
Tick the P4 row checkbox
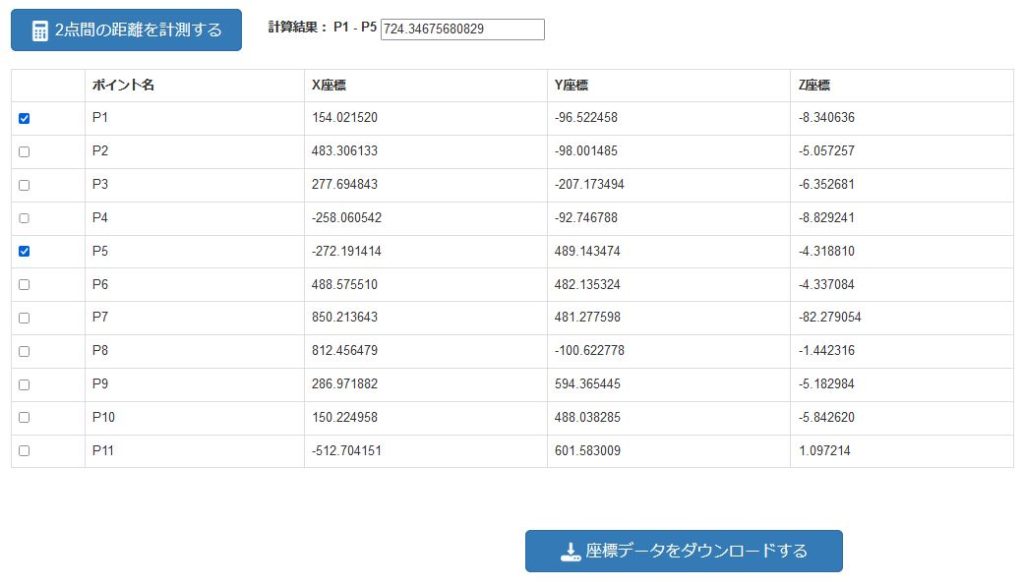coord(24,218)
